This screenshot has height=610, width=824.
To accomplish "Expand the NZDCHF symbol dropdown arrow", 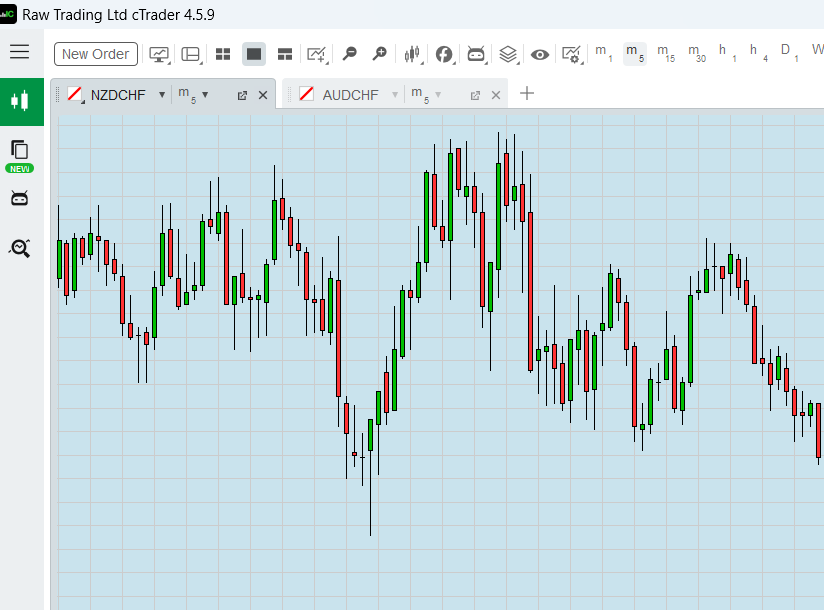I will point(162,95).
